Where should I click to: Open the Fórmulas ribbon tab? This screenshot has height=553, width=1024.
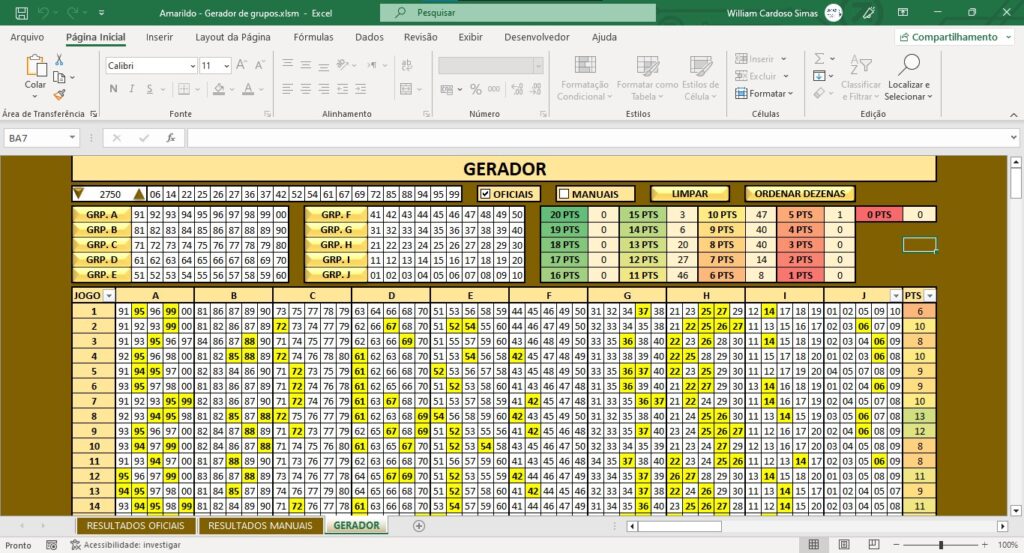313,37
